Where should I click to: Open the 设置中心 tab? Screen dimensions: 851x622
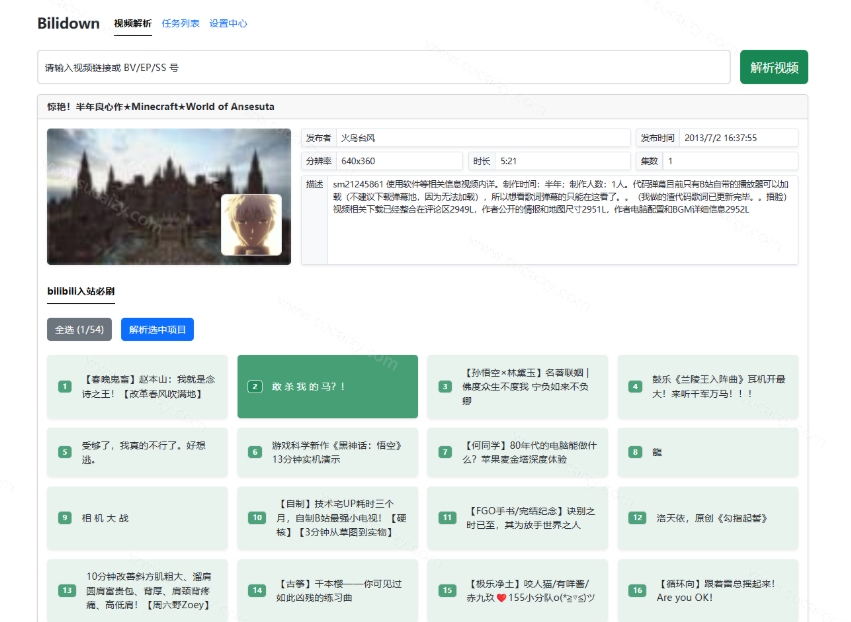point(228,23)
